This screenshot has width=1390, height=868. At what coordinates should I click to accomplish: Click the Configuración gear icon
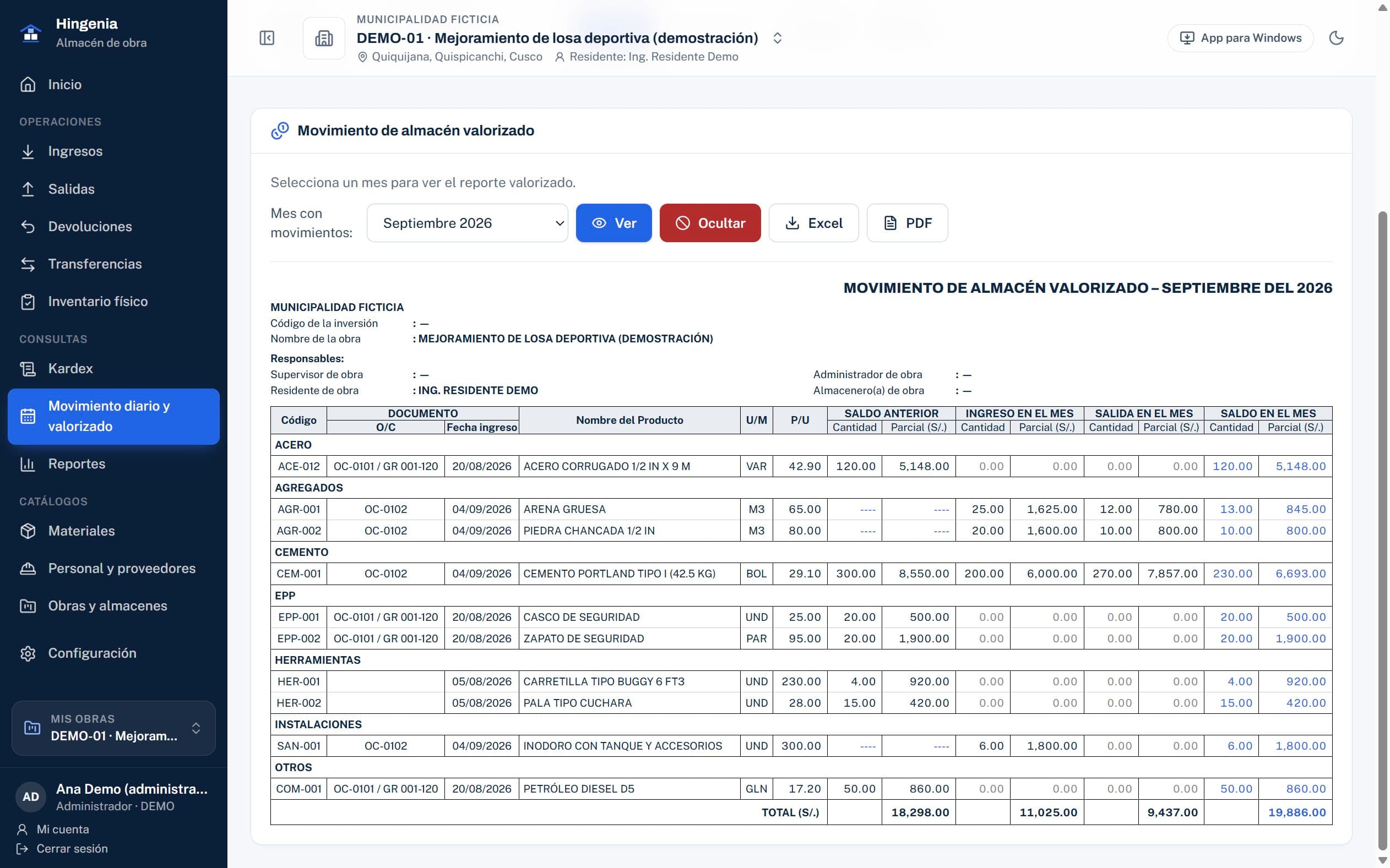click(x=28, y=653)
